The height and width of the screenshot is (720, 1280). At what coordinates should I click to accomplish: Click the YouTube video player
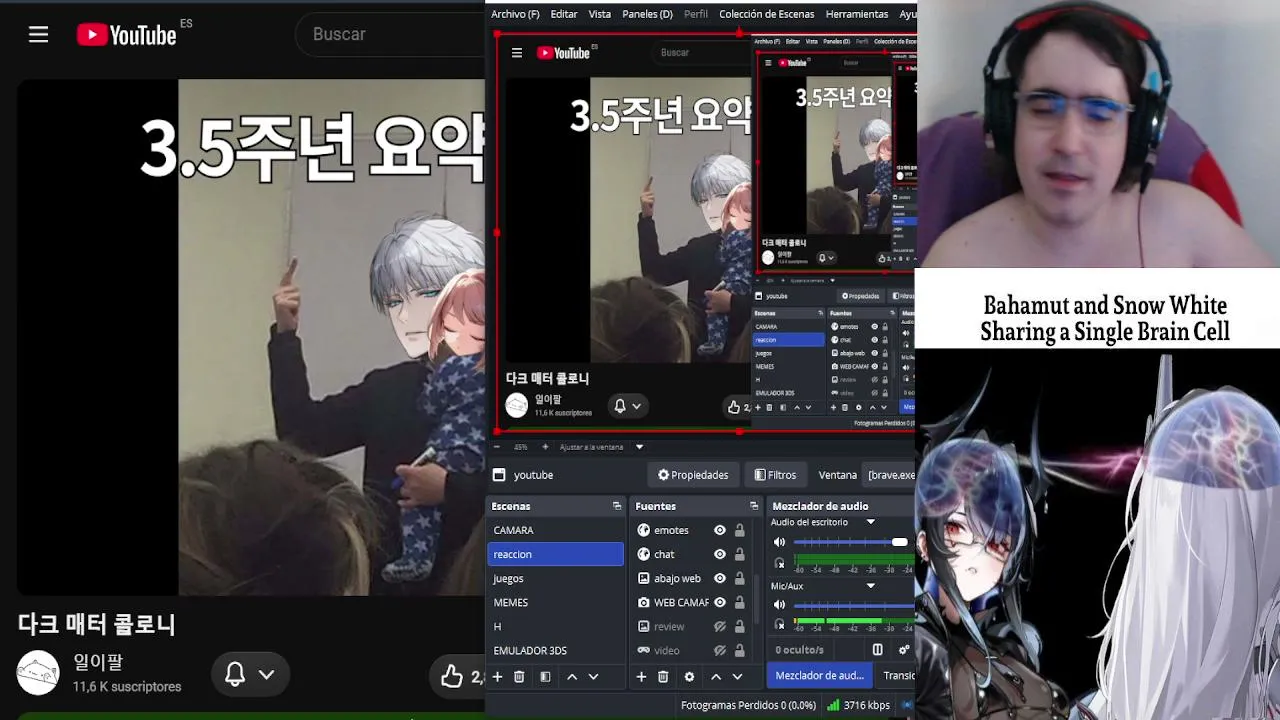[x=251, y=337]
